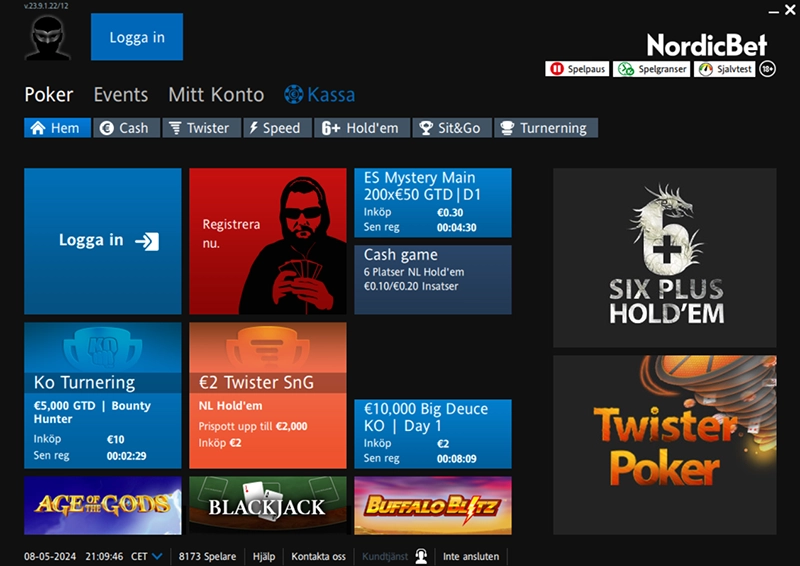Click the NordicBet logo
The image size is (800, 566).
tap(707, 45)
